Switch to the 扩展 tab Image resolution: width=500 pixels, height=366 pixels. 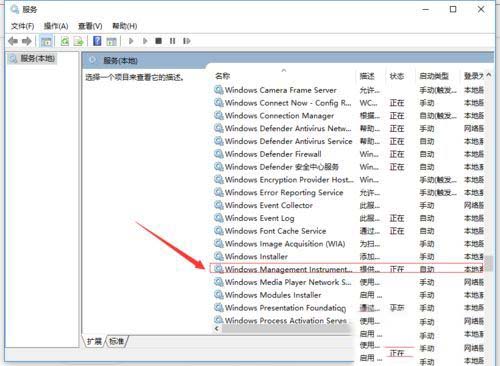click(94, 341)
